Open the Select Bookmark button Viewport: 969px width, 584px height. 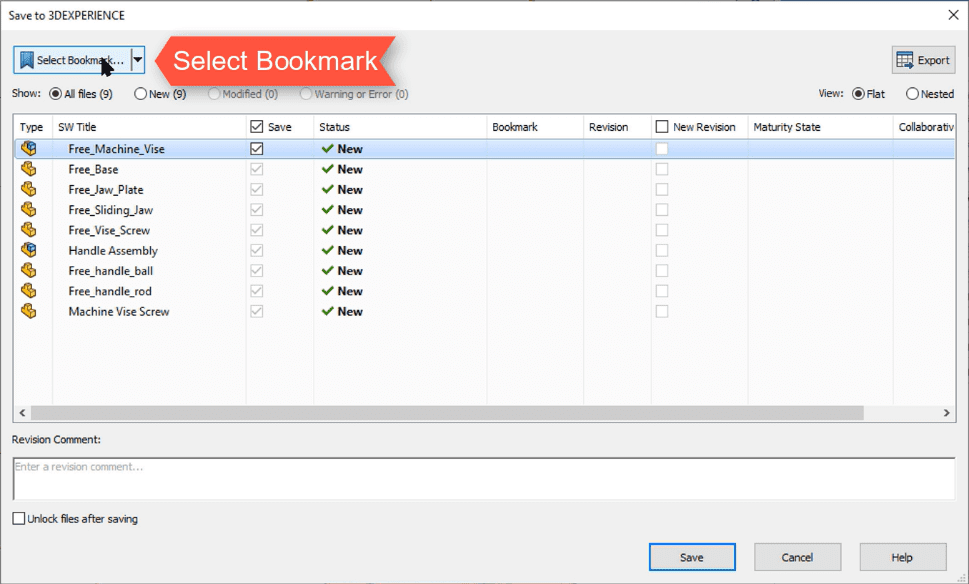72,60
